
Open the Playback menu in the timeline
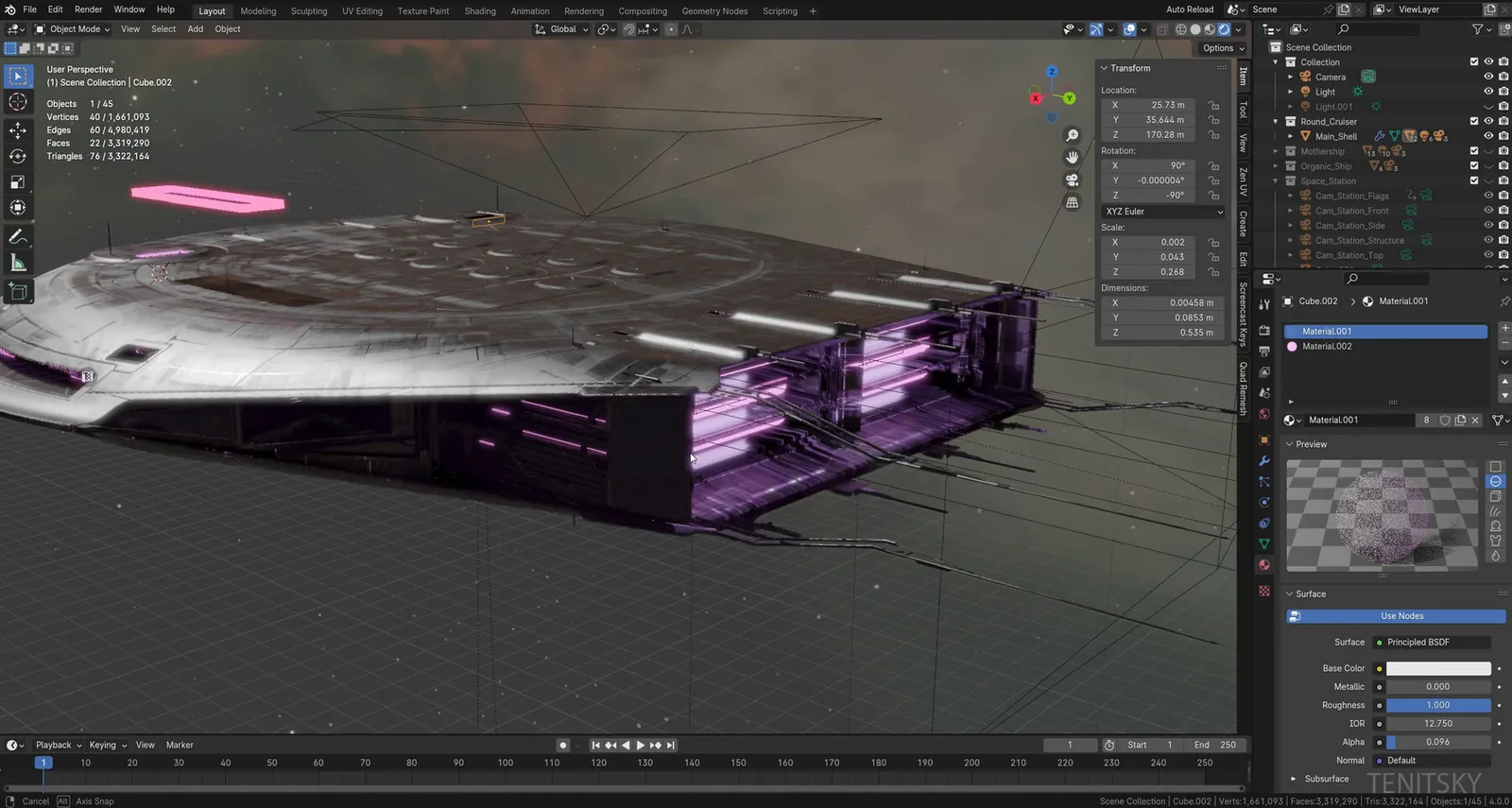click(58, 745)
